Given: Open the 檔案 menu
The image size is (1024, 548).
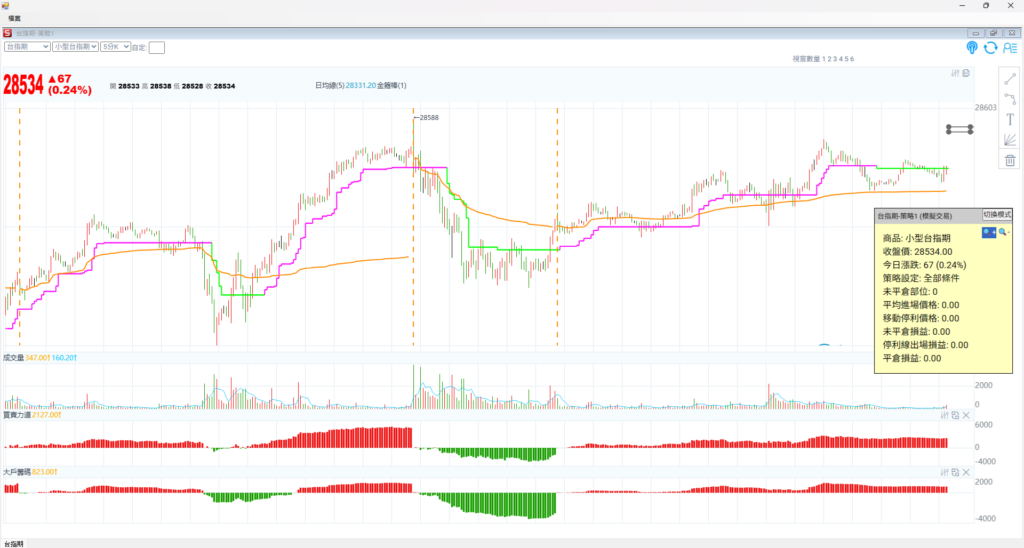Looking at the screenshot, I should 14,19.
